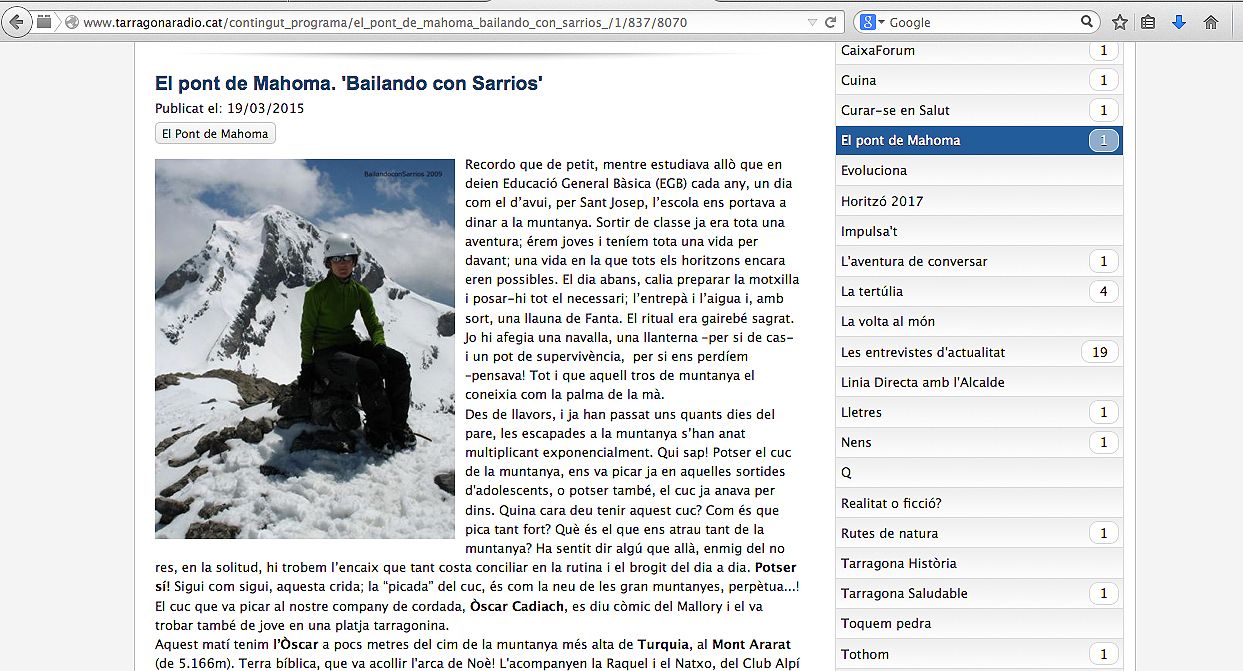1243x671 pixels.
Task: Open Les entrevistes d'actualitat category
Action: tap(979, 352)
